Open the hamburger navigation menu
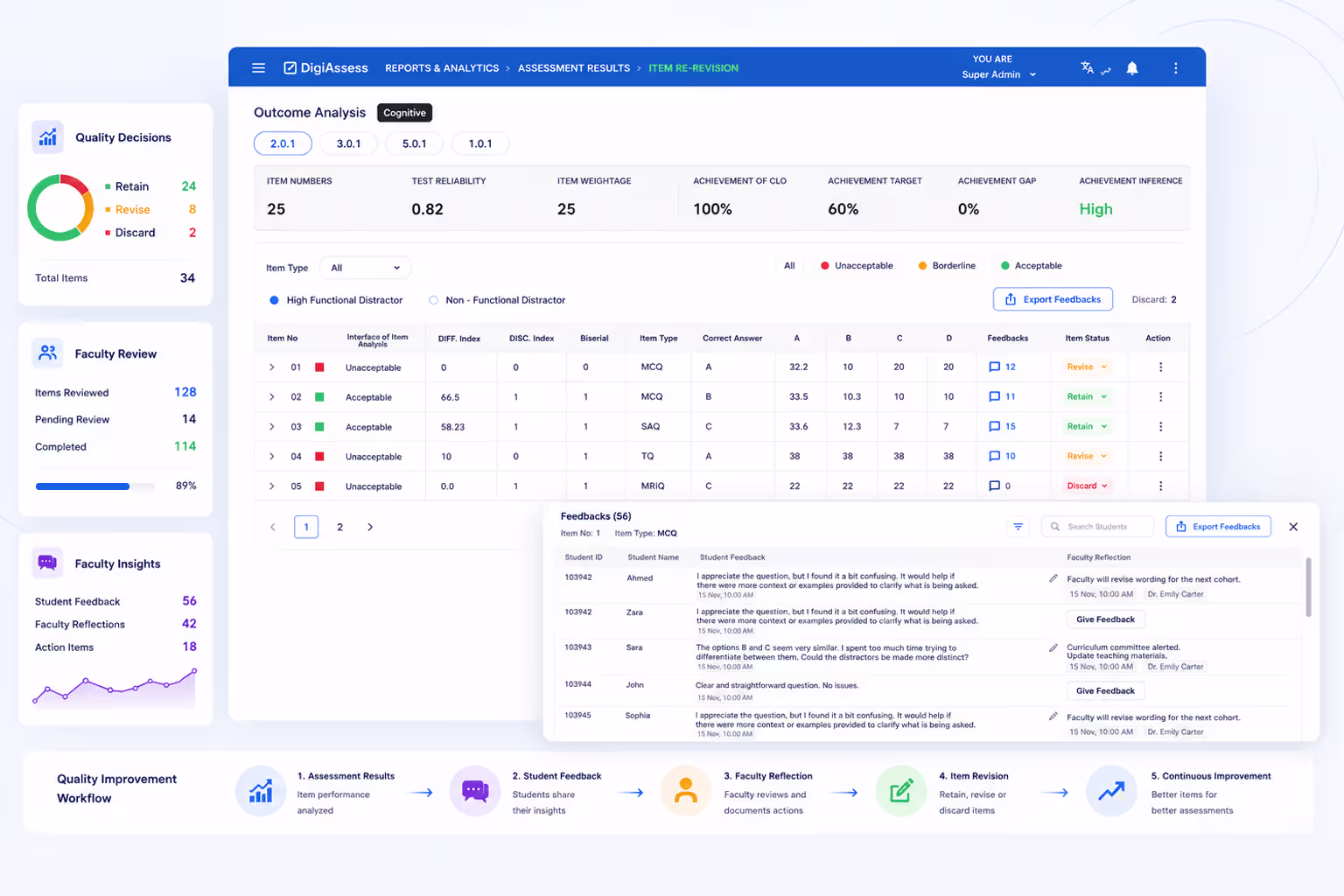This screenshot has height=896, width=1344. pos(258,68)
